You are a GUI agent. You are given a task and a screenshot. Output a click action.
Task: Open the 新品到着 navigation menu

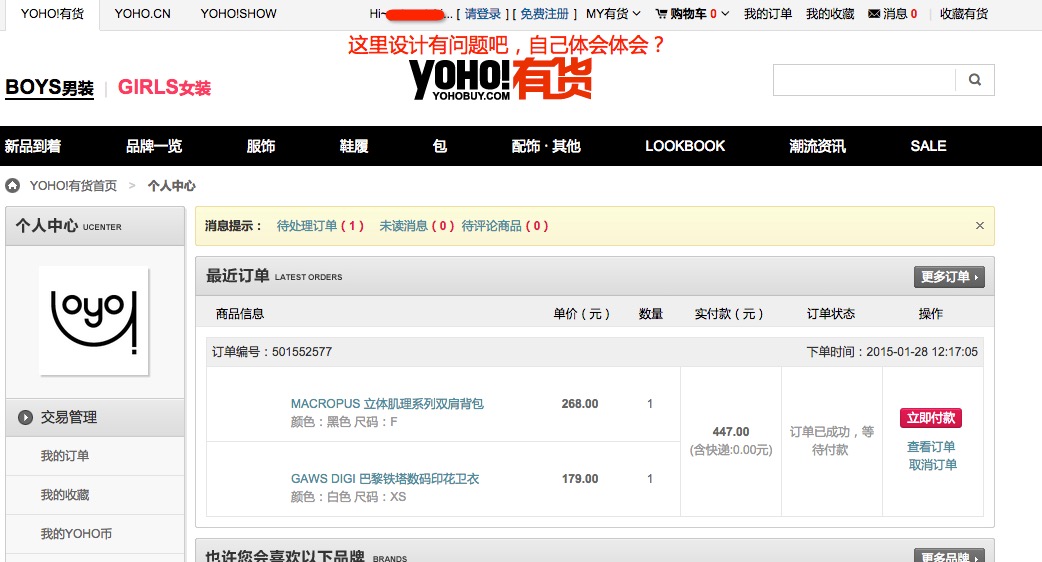(x=33, y=146)
